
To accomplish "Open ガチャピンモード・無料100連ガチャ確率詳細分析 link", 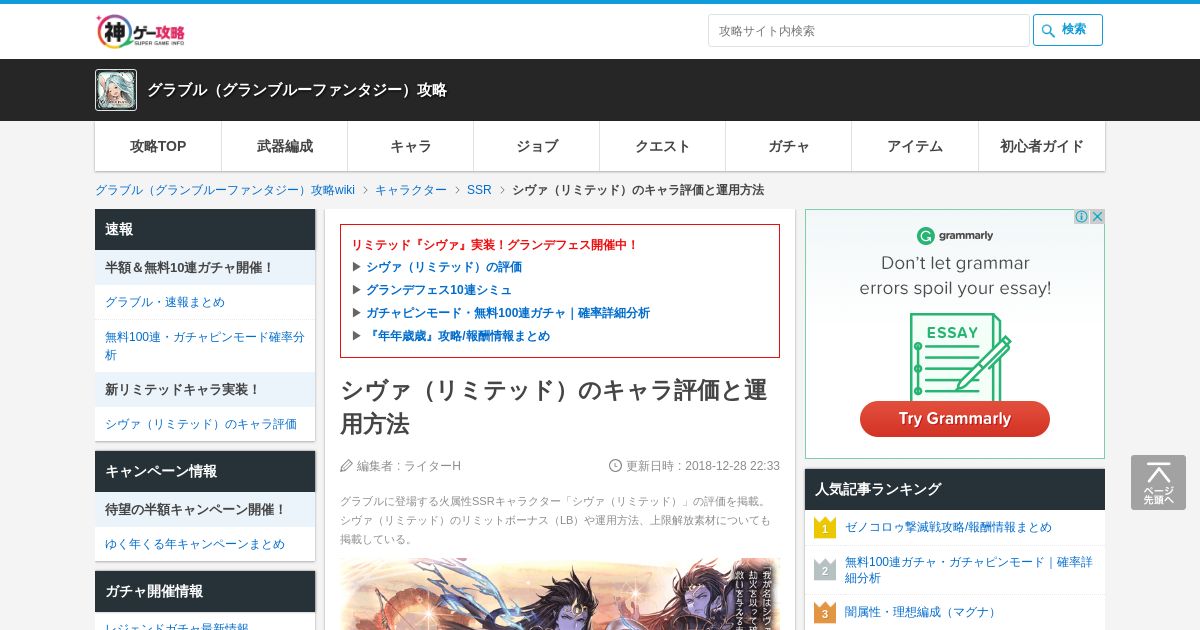I will coord(508,313).
